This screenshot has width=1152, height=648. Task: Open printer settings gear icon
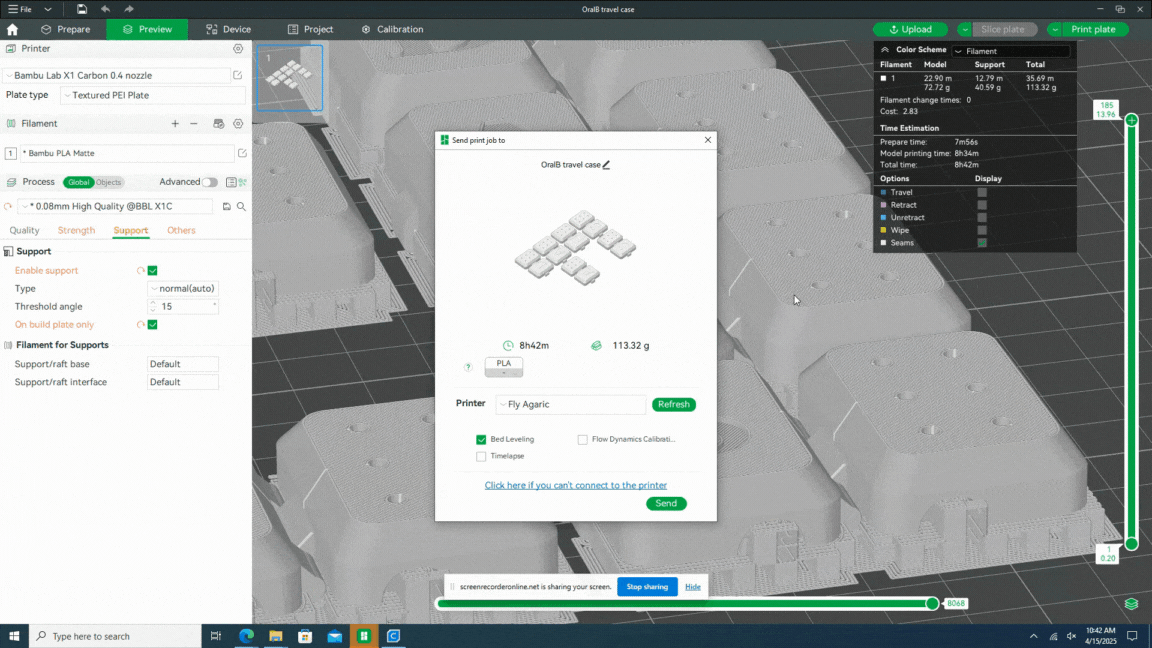(x=238, y=48)
